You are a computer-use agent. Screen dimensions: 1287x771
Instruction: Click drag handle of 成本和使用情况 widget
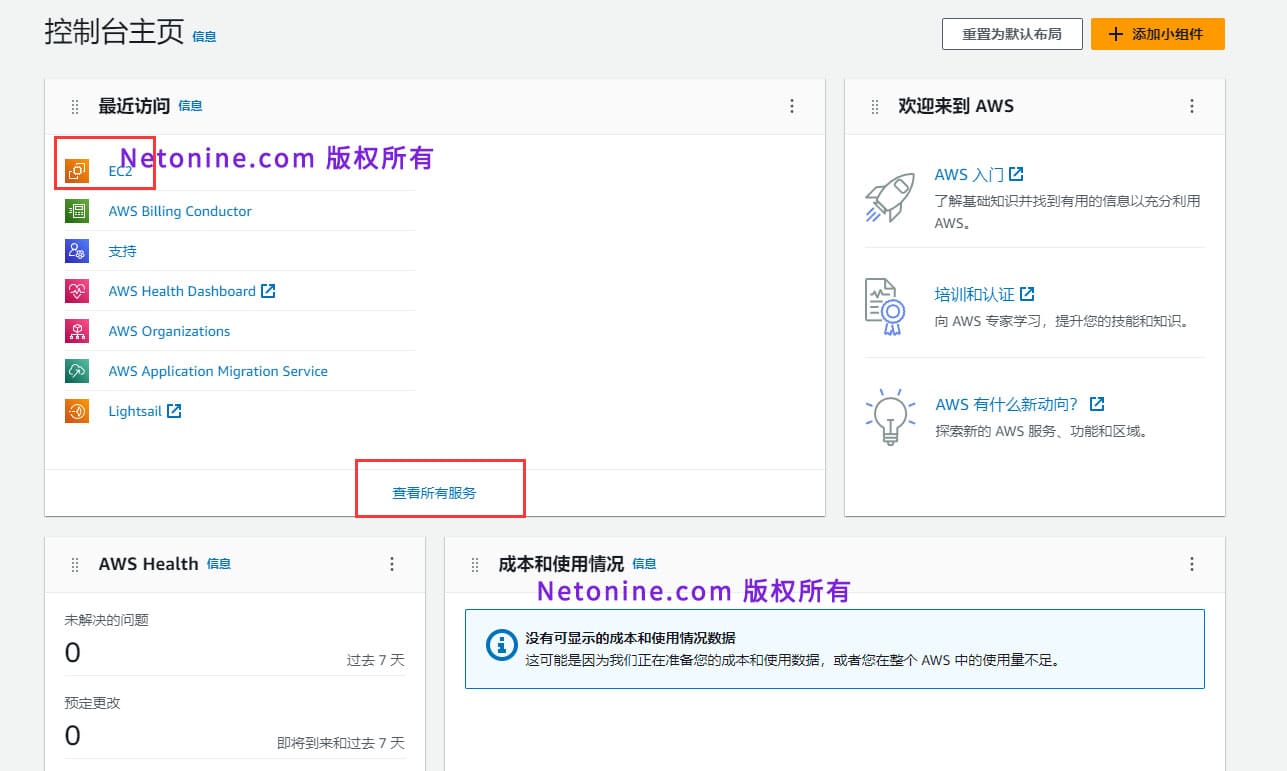(x=475, y=565)
